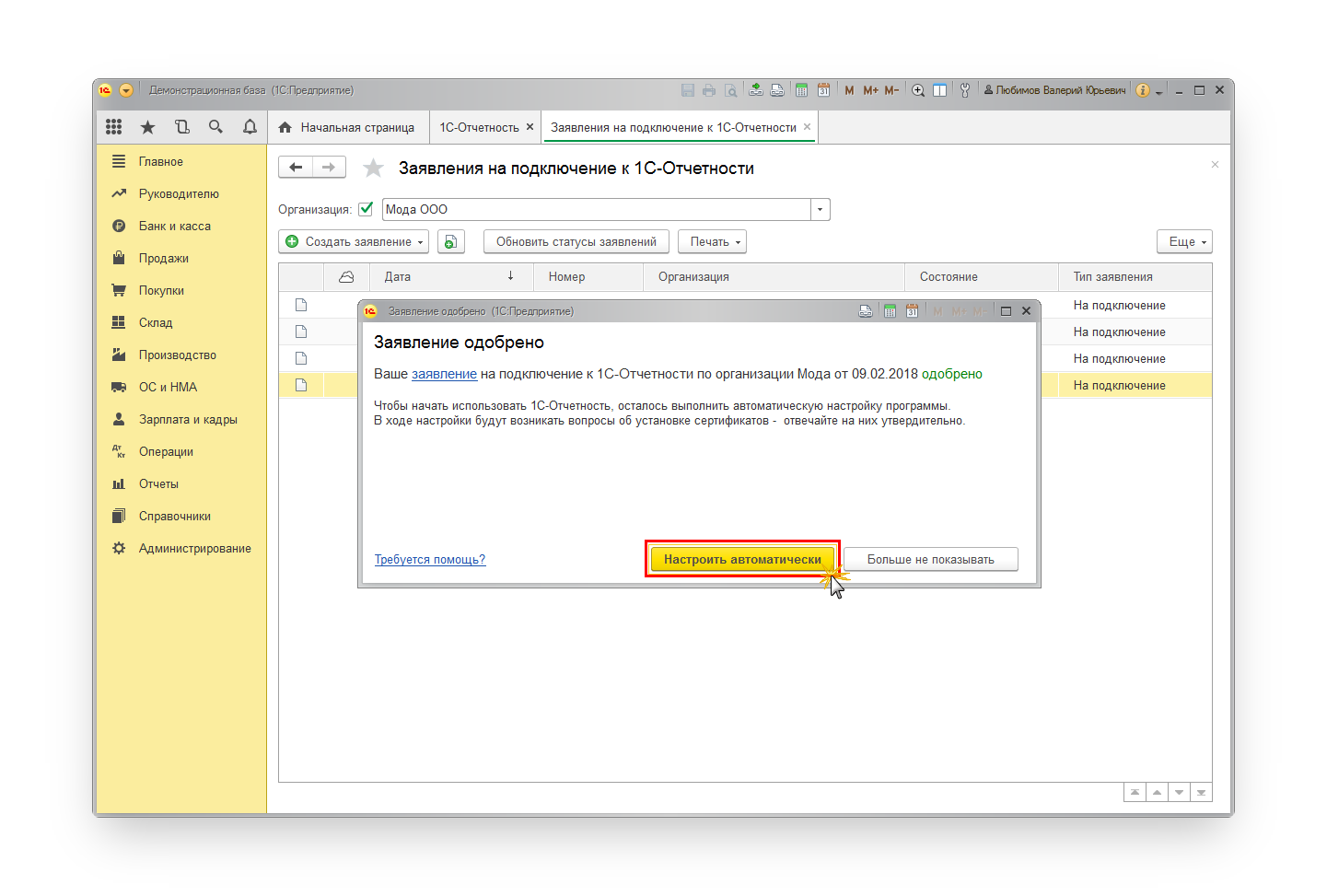Click user name Любимов Валерий Юрьевич
Viewport: 1327px width, 896px height.
pos(1054,90)
